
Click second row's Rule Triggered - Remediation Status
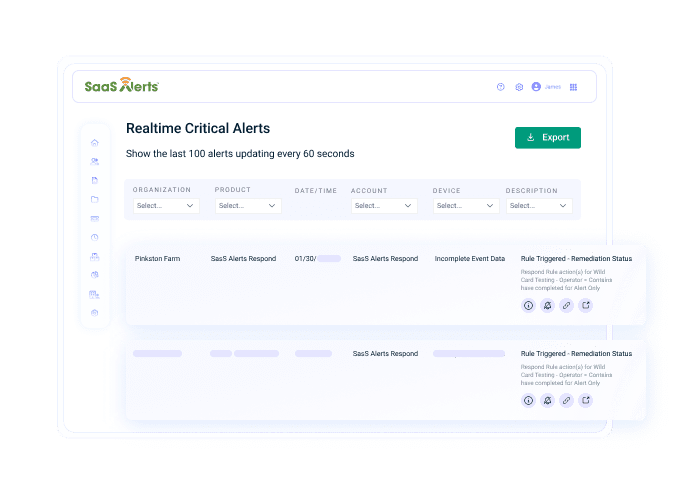tap(576, 353)
